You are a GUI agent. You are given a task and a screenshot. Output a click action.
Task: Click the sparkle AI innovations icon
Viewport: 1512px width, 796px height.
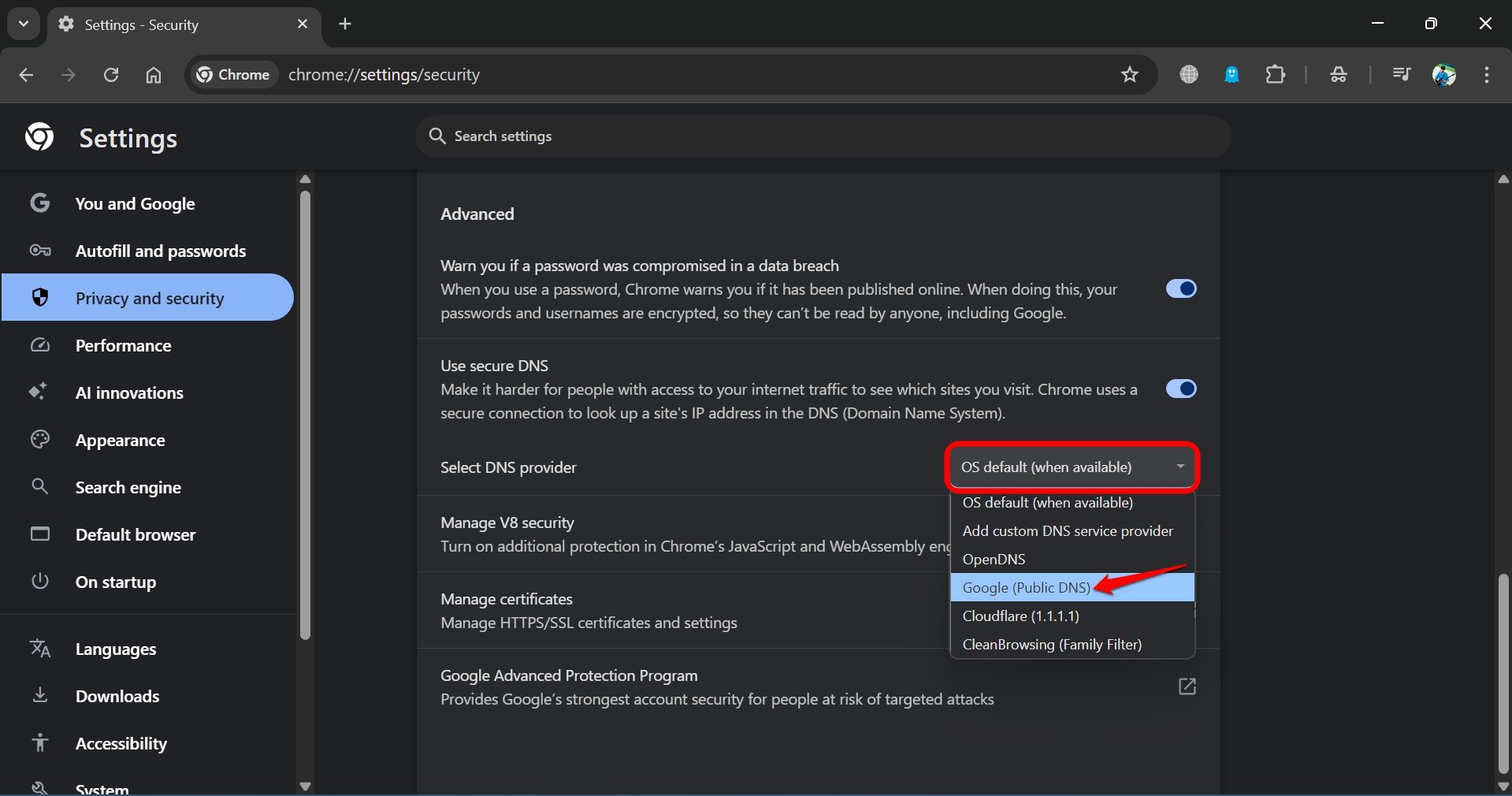[39, 391]
